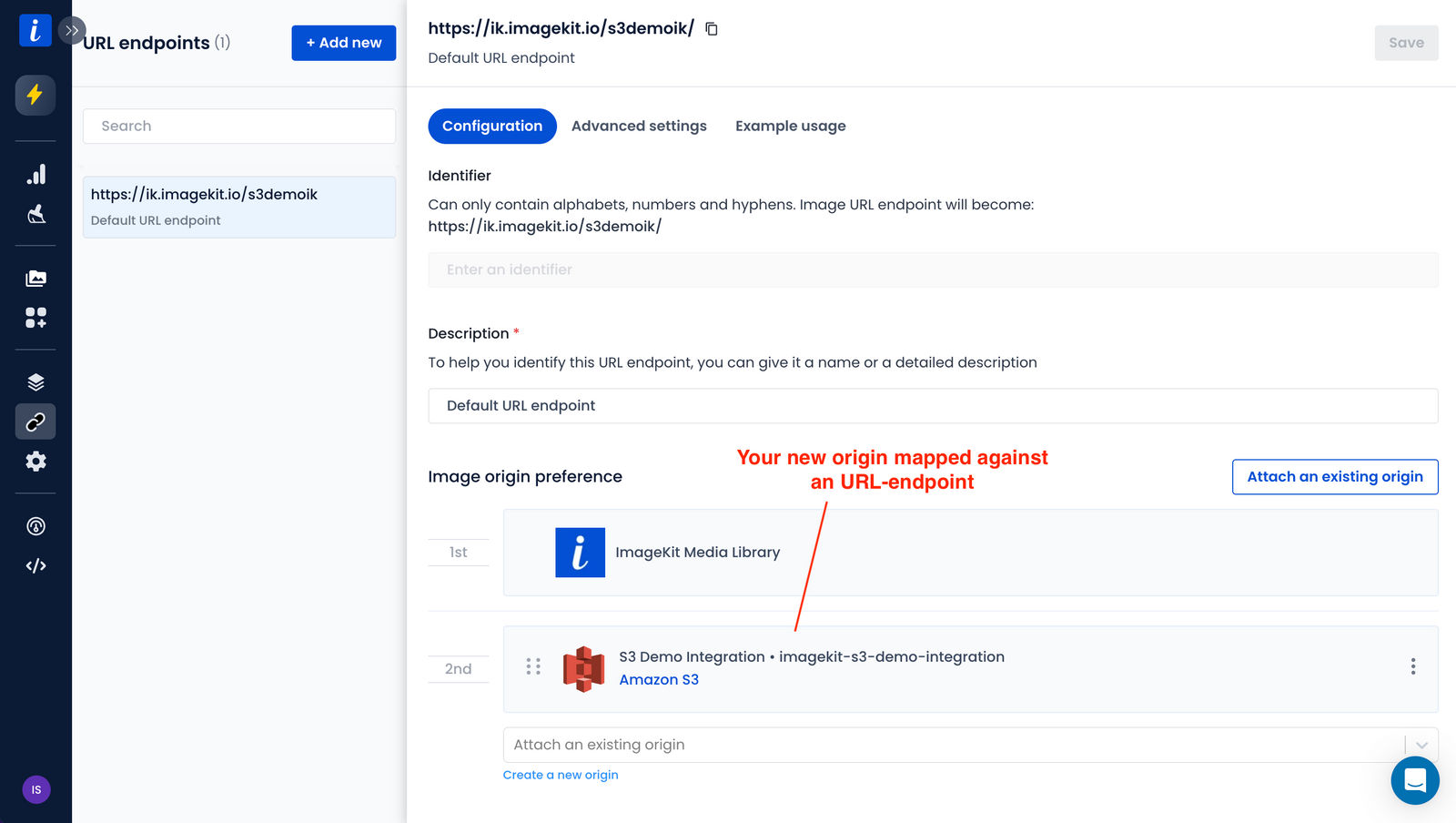1456x823 pixels.
Task: Open the Amazon S3 origin link
Action: click(x=659, y=679)
